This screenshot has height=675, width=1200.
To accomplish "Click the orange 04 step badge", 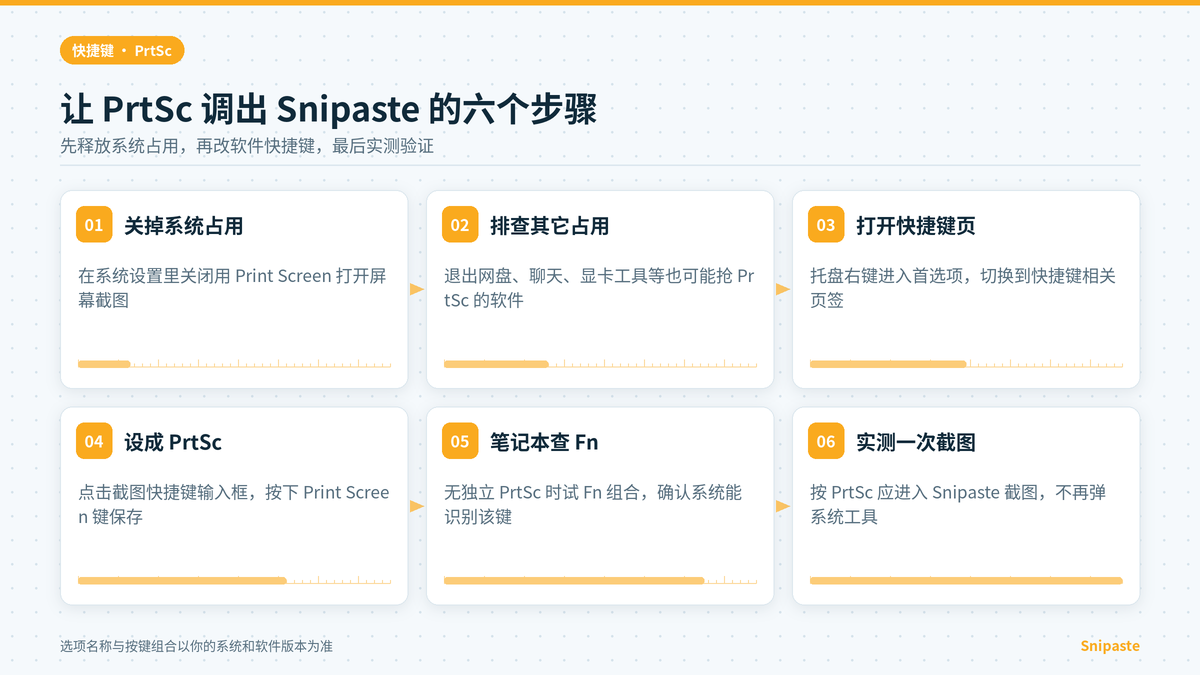I will 94,441.
